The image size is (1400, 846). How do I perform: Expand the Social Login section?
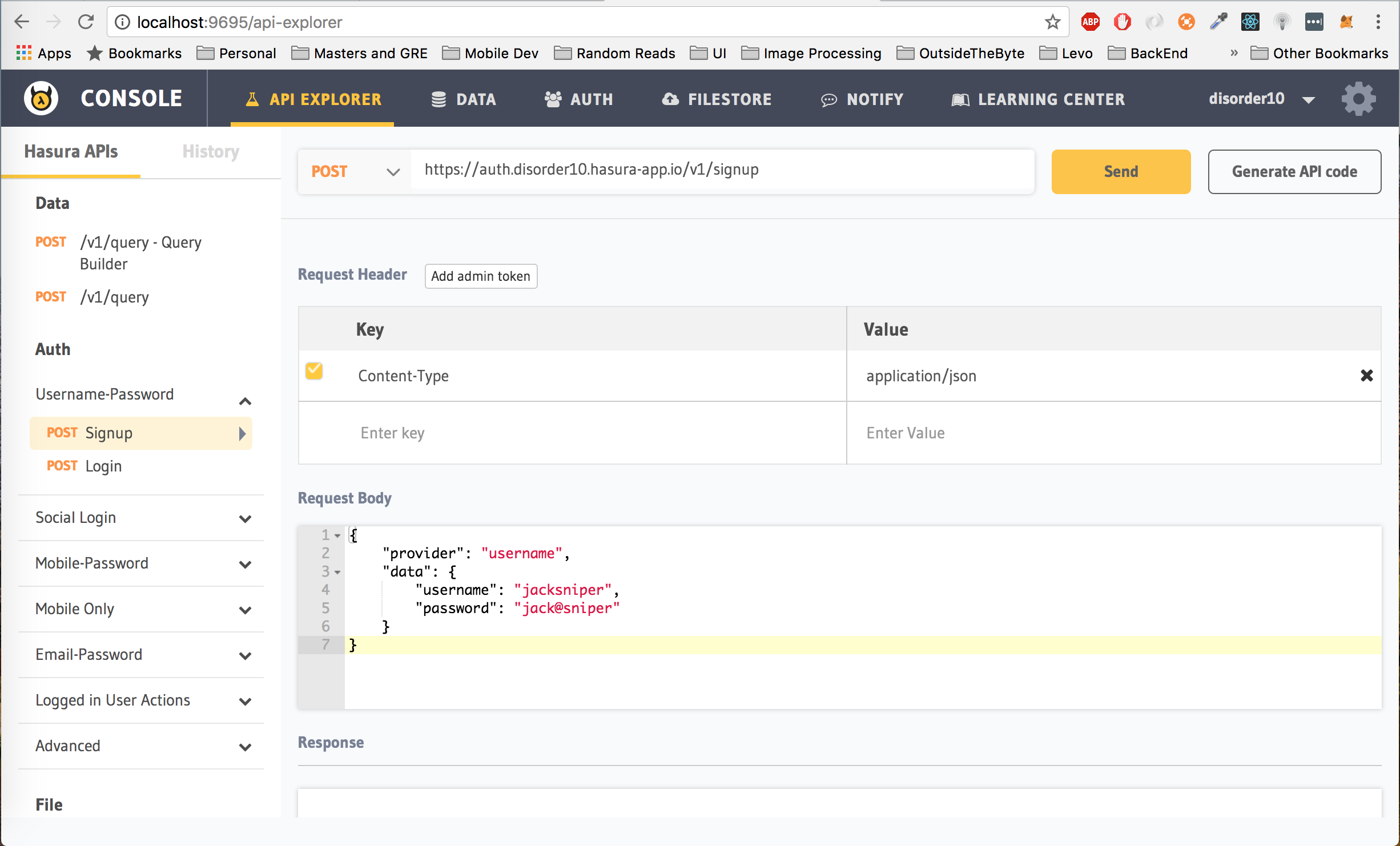coord(245,519)
